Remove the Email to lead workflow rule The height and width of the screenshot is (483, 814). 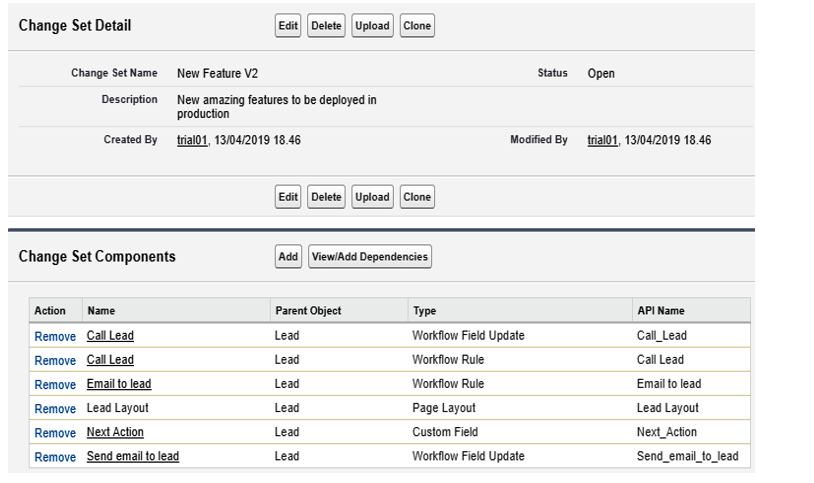coord(55,385)
